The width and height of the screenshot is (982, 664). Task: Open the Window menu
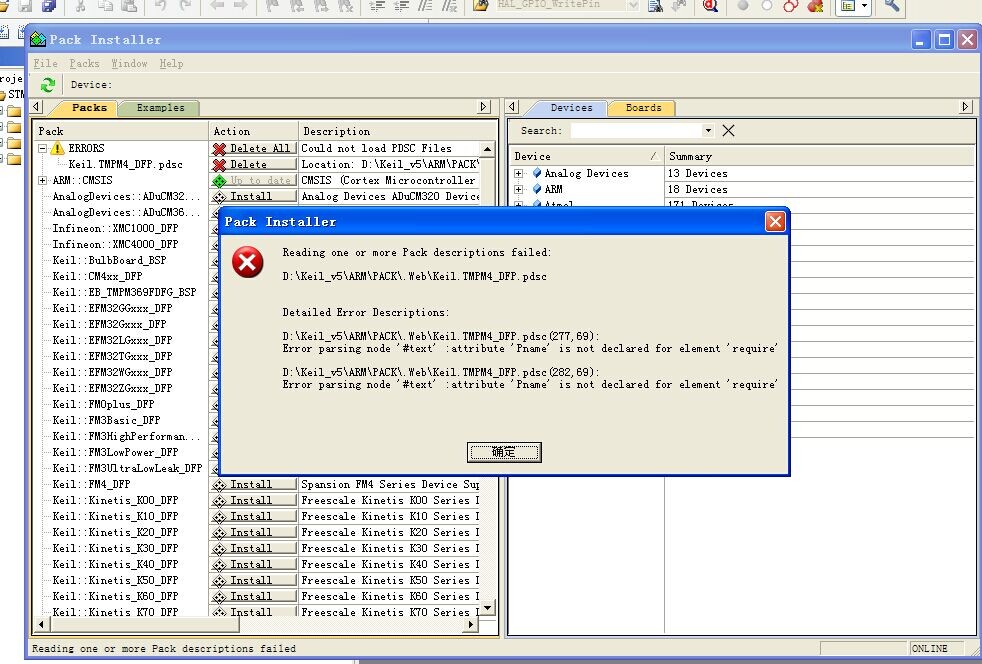(129, 63)
